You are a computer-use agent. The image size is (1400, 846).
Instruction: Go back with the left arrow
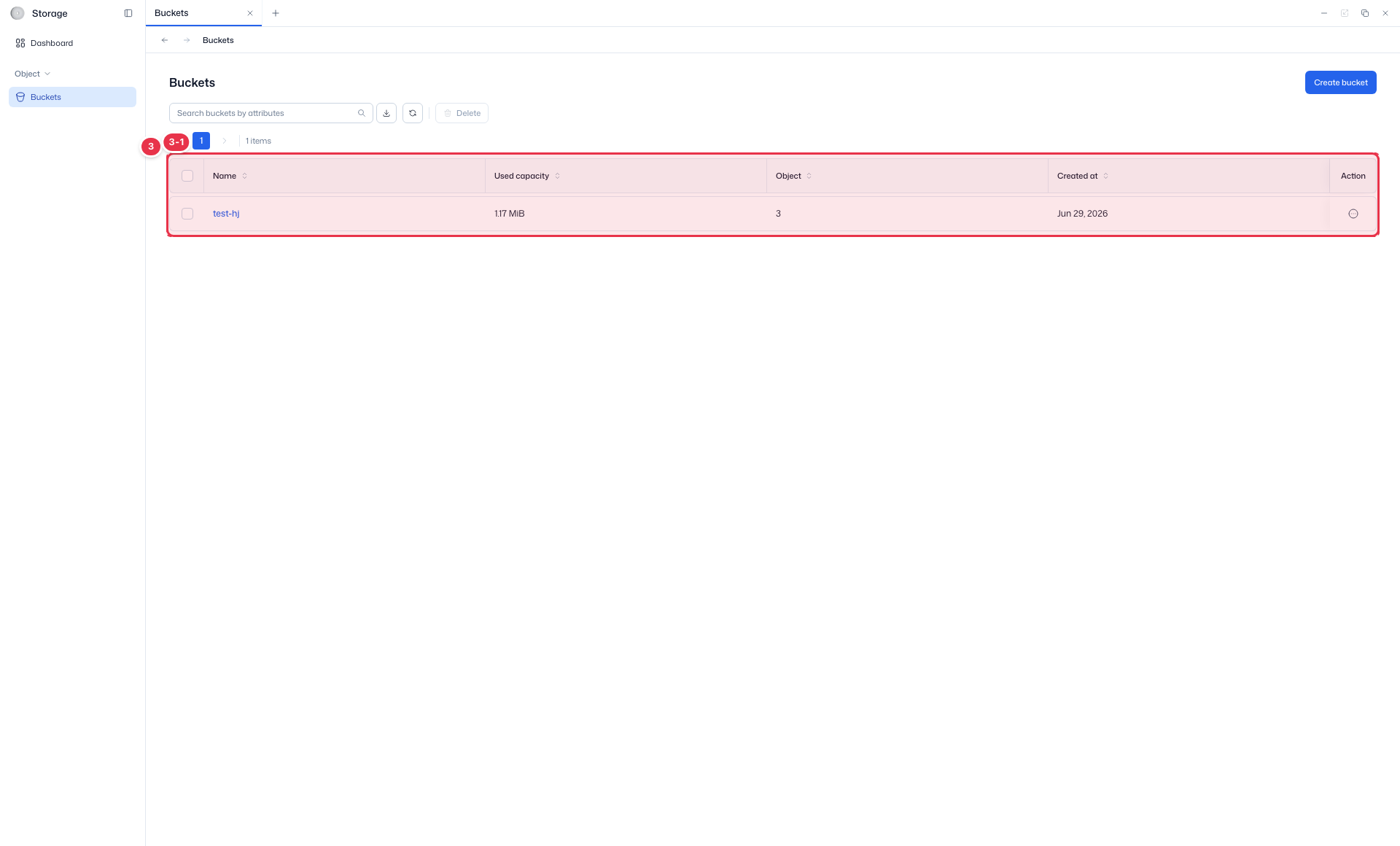165,40
